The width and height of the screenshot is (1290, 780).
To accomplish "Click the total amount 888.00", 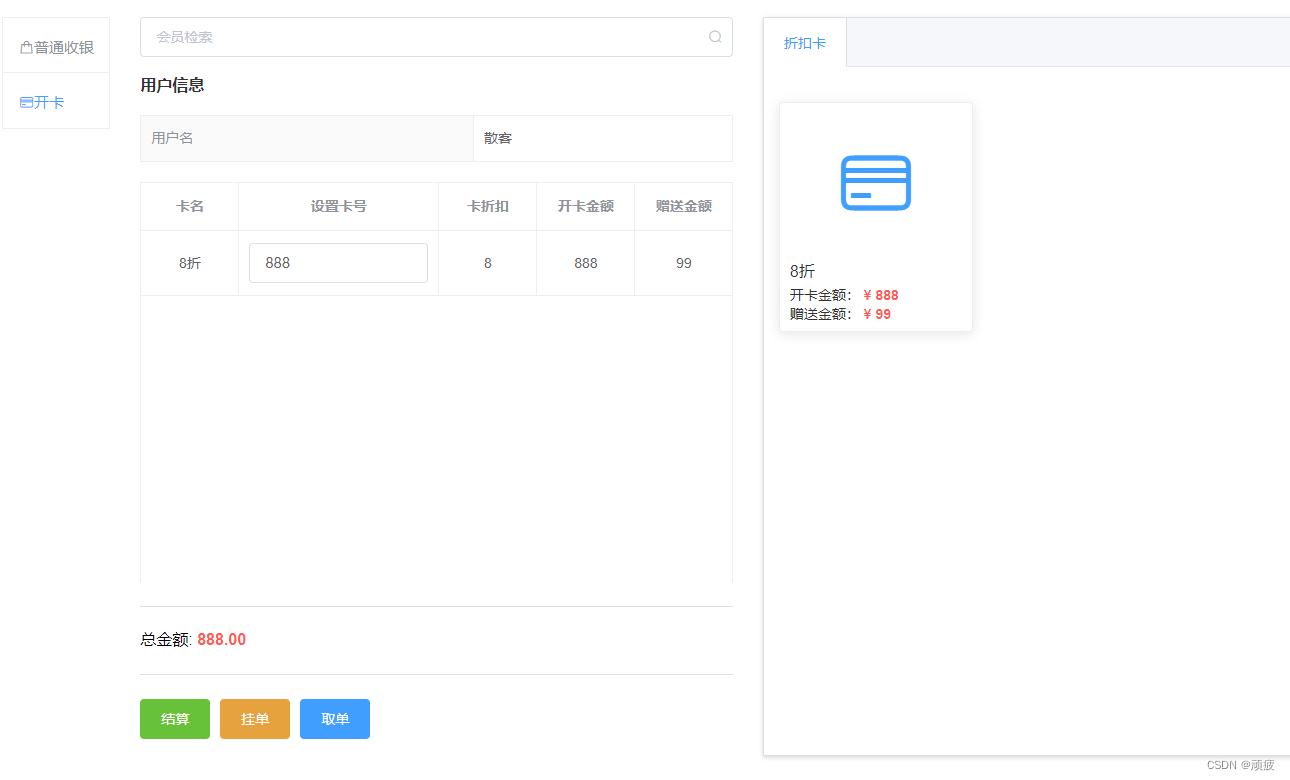I will [221, 639].
